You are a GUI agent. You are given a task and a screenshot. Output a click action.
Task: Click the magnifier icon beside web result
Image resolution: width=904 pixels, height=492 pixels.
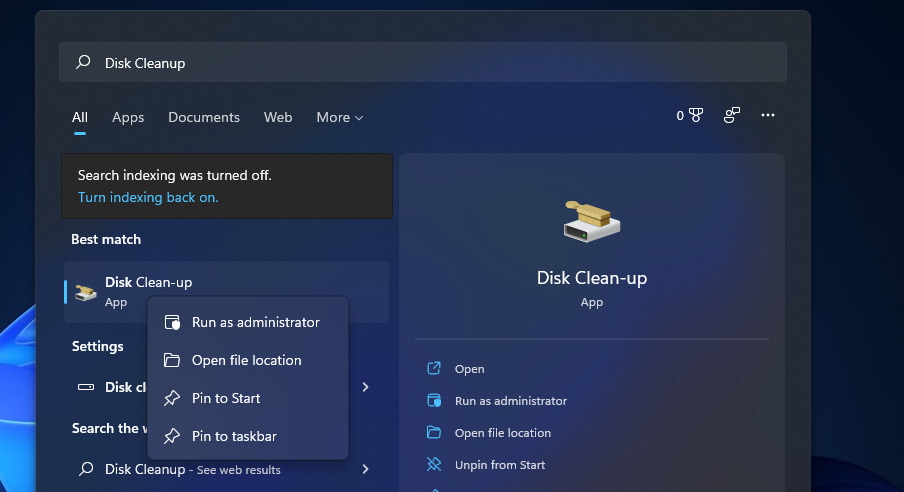click(86, 468)
